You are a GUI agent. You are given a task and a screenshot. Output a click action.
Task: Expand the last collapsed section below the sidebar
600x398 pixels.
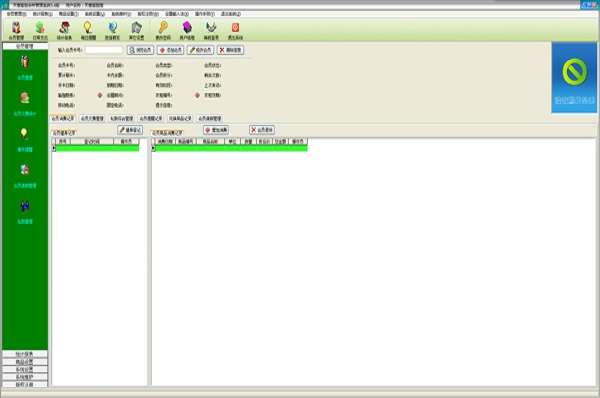point(25,384)
